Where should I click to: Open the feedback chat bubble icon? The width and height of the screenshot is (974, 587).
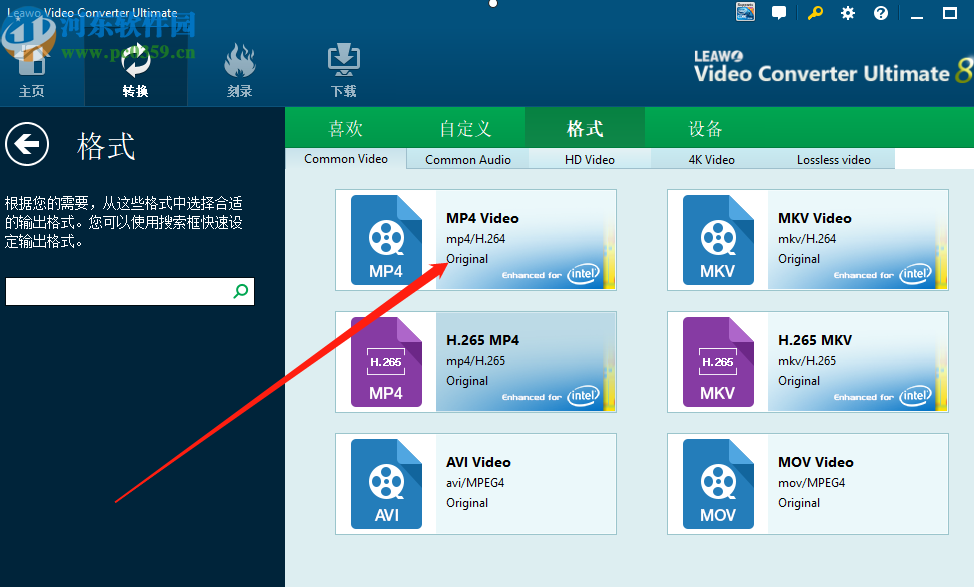pos(778,13)
